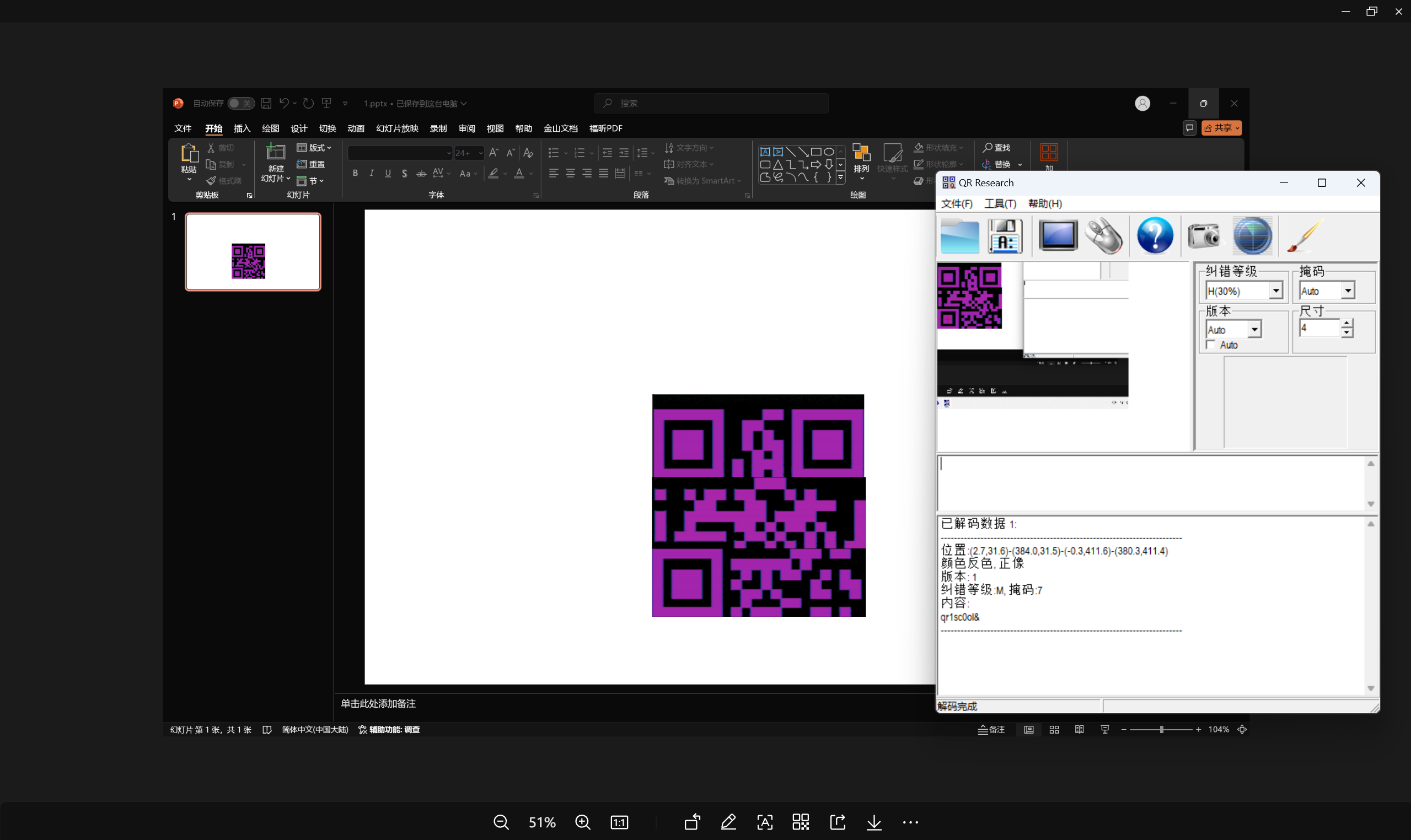Toggle the Notes pane in PowerPoint status bar
Image resolution: width=1411 pixels, height=840 pixels.
click(x=991, y=730)
